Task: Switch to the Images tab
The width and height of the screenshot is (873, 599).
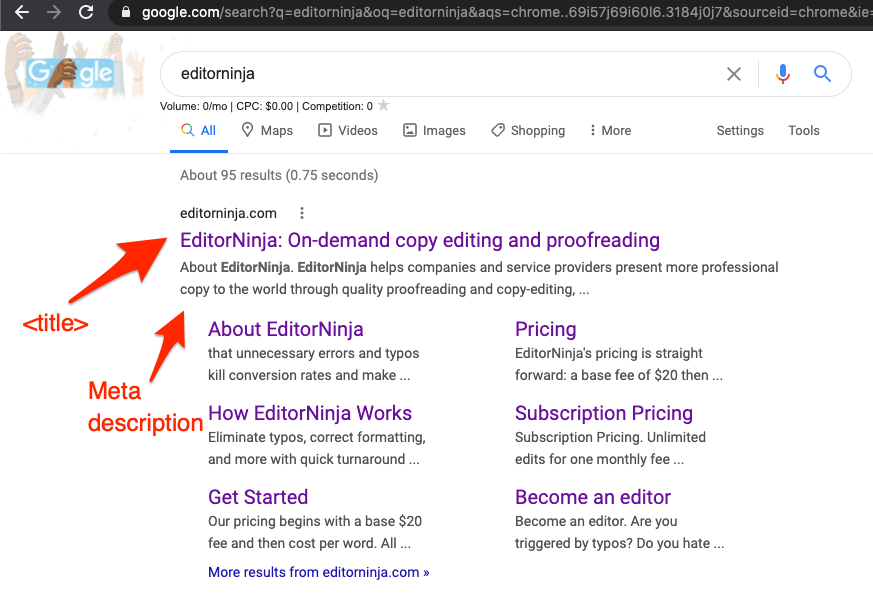Action: point(434,130)
